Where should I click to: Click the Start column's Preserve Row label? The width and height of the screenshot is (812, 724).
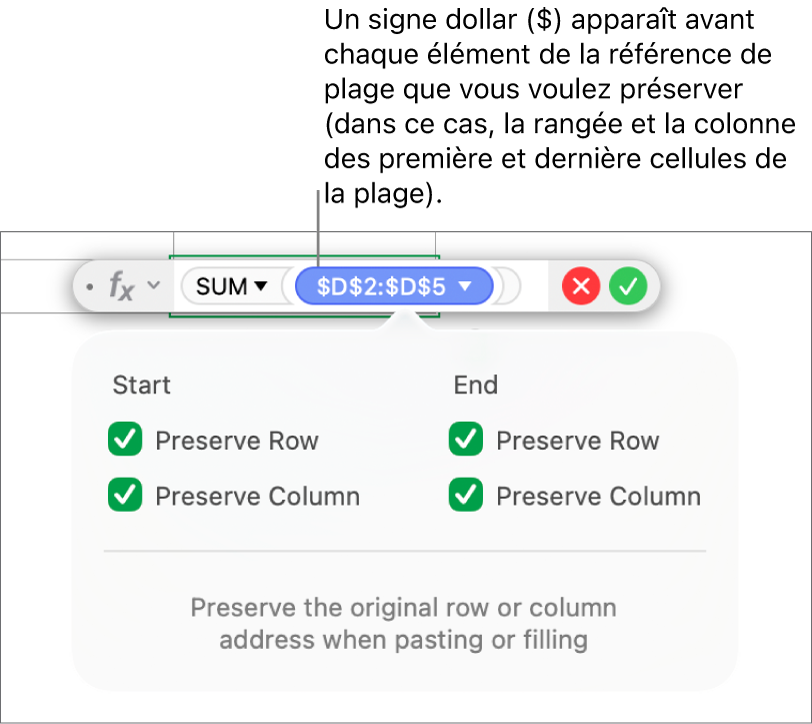point(236,441)
